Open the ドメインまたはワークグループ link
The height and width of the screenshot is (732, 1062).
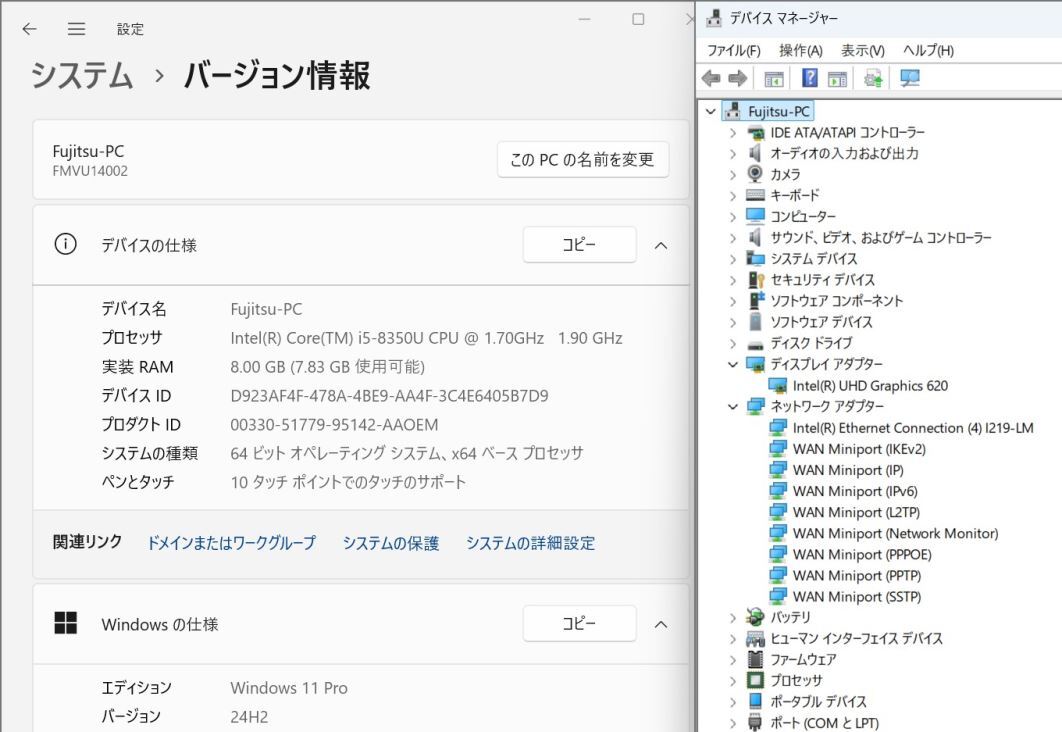tap(231, 542)
